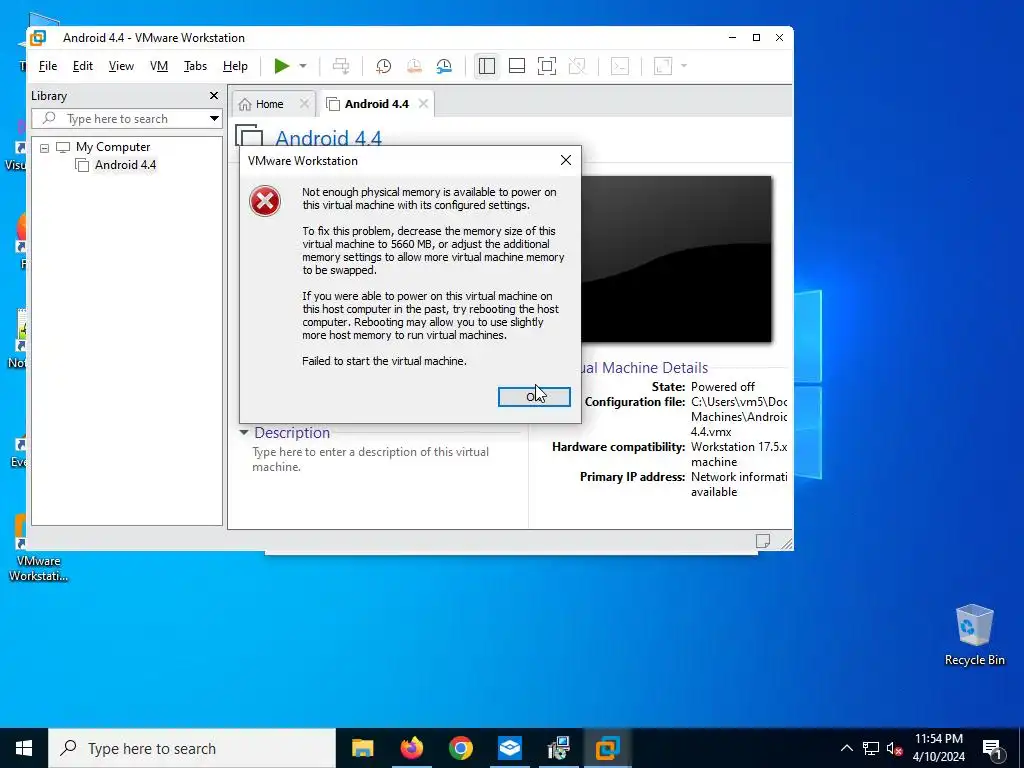Viewport: 1024px width, 768px height.
Task: Click VMware Workstation taskbar icon
Action: click(607, 748)
